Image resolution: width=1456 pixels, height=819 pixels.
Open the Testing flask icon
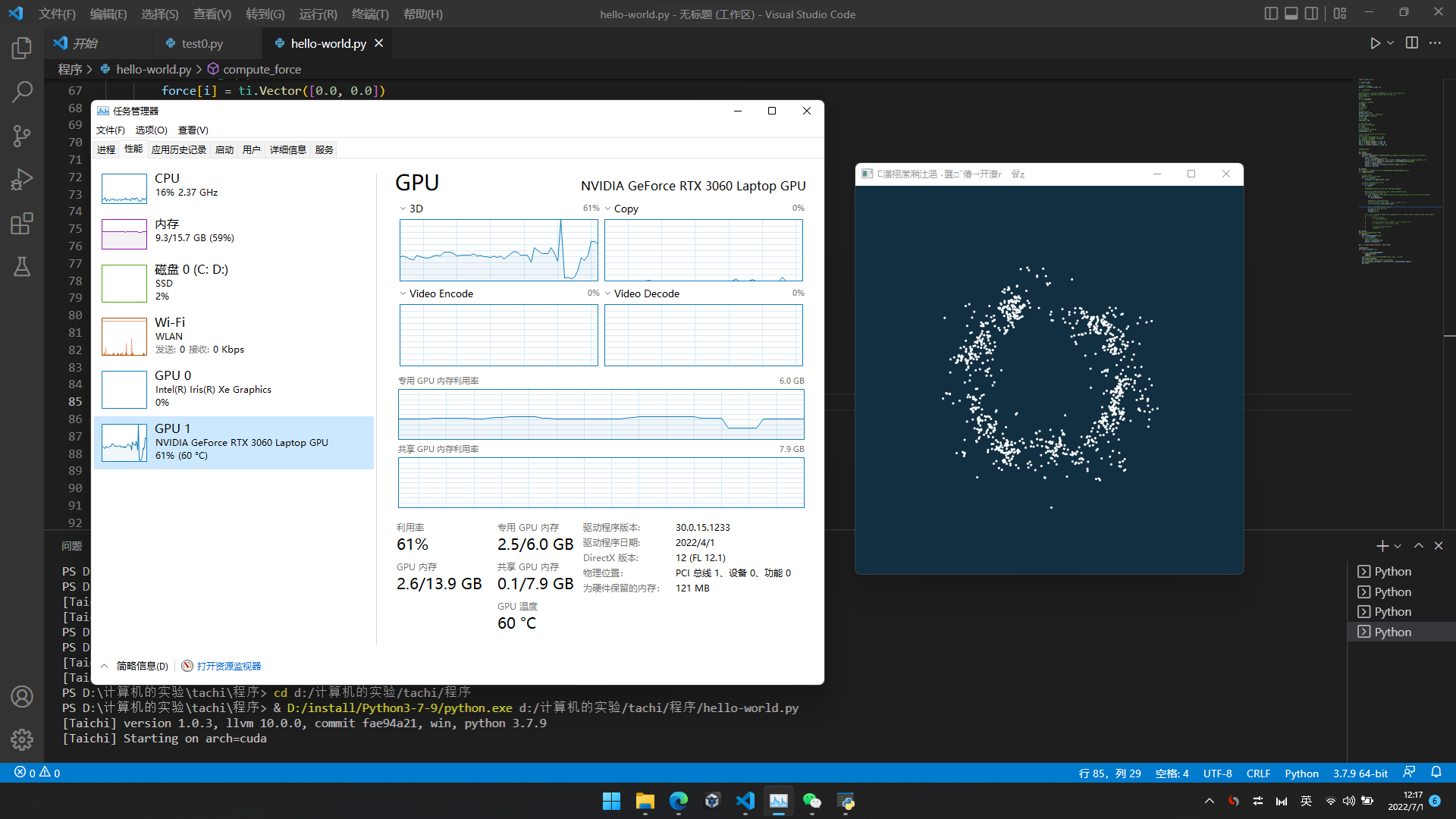tap(22, 267)
